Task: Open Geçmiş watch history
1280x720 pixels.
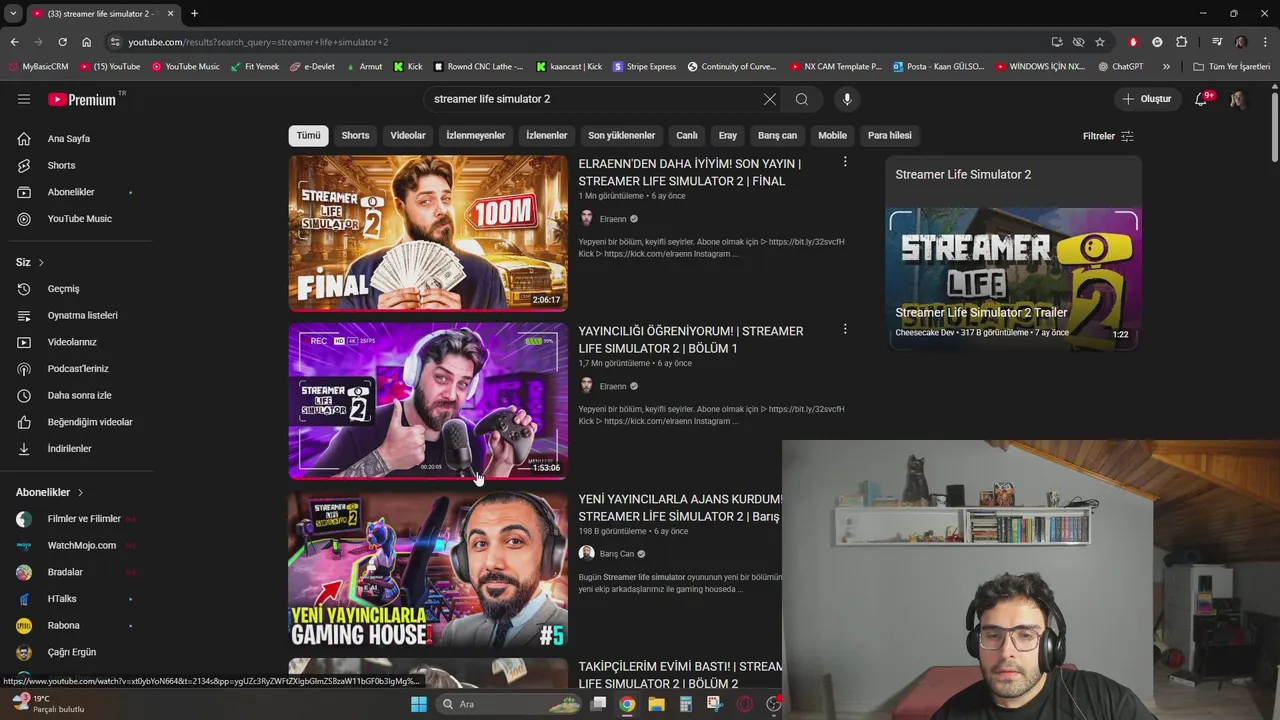Action: [63, 289]
